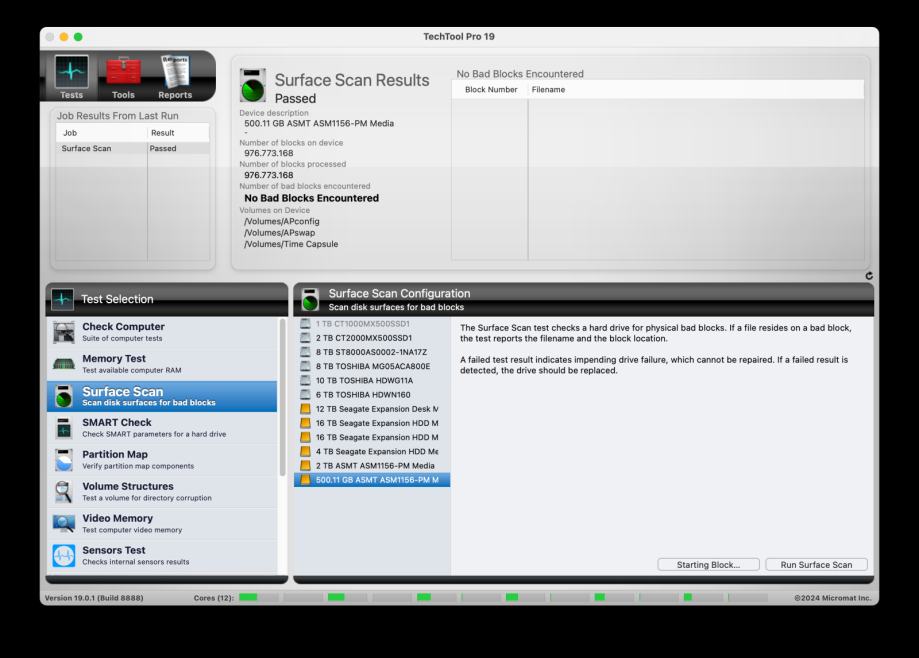Click /Volumes/Time Capsule volume text

click(x=291, y=244)
